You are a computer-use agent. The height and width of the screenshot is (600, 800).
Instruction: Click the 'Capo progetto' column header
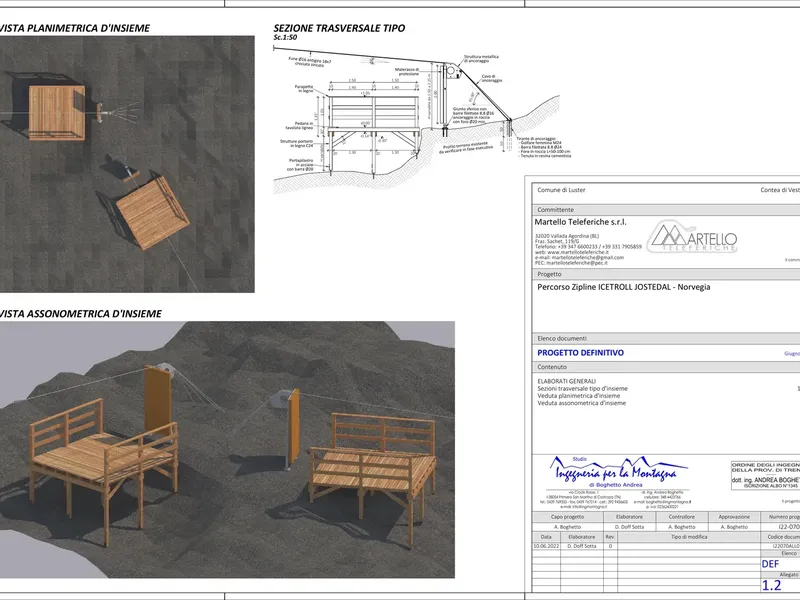point(567,517)
